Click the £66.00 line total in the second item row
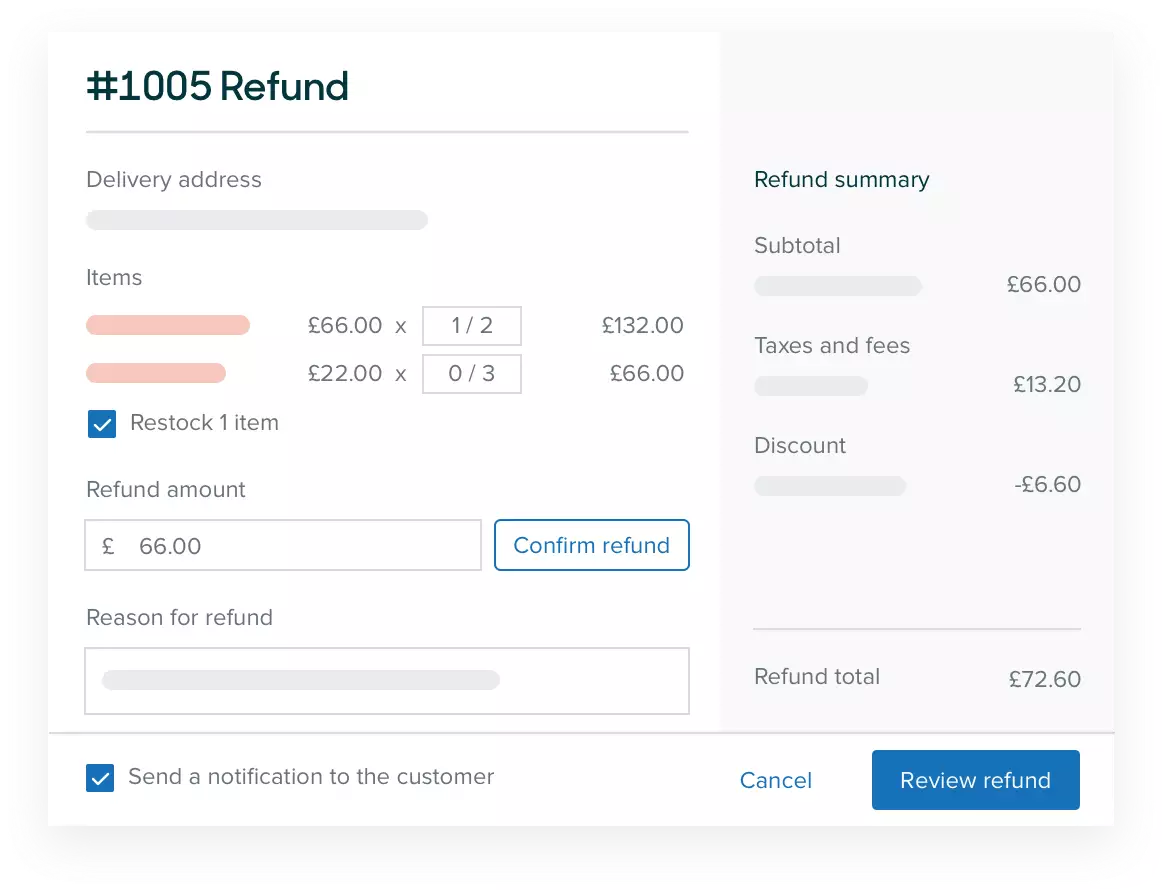This screenshot has width=1162, height=890. coord(647,373)
